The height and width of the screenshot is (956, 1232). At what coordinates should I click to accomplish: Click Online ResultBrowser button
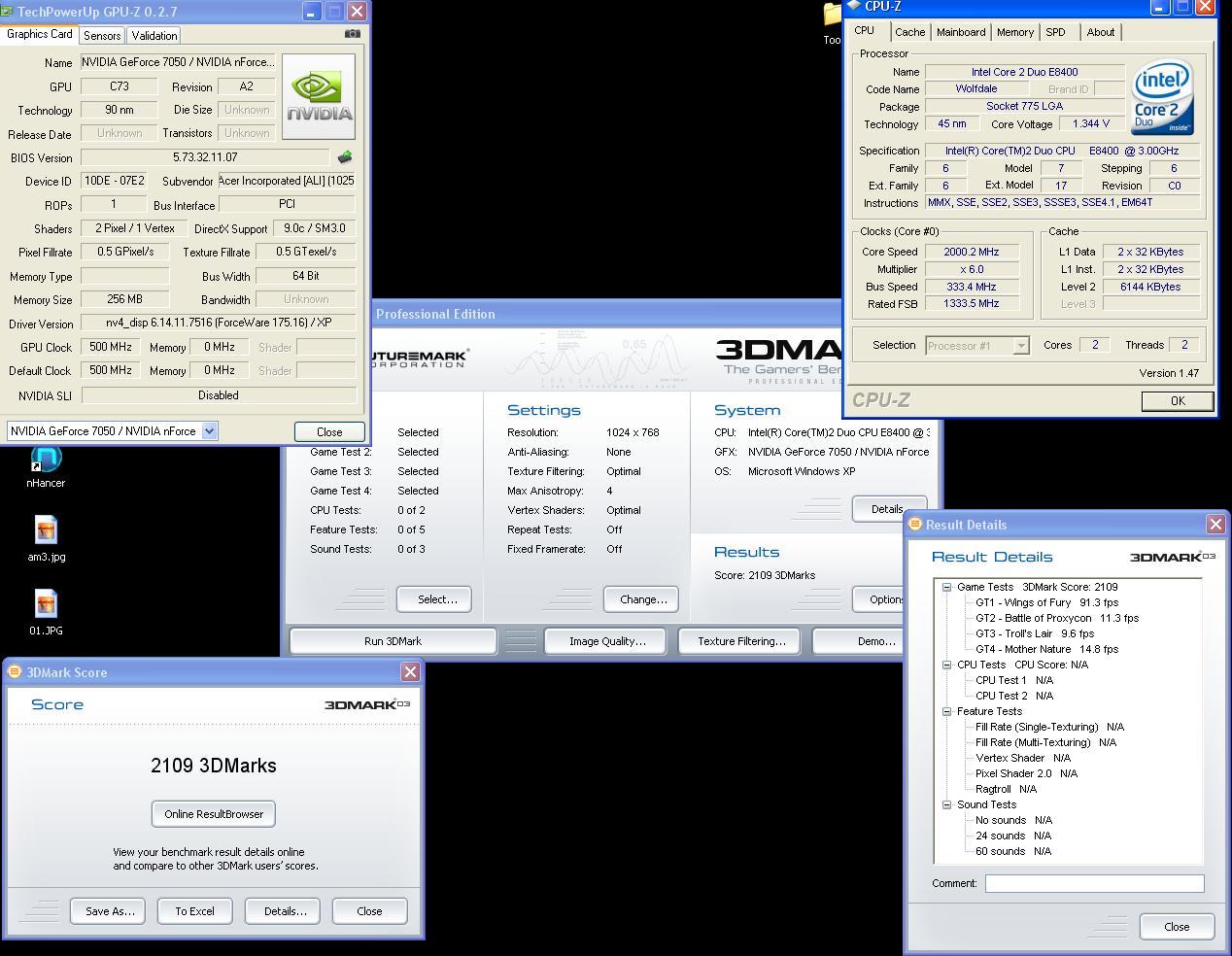pyautogui.click(x=214, y=814)
